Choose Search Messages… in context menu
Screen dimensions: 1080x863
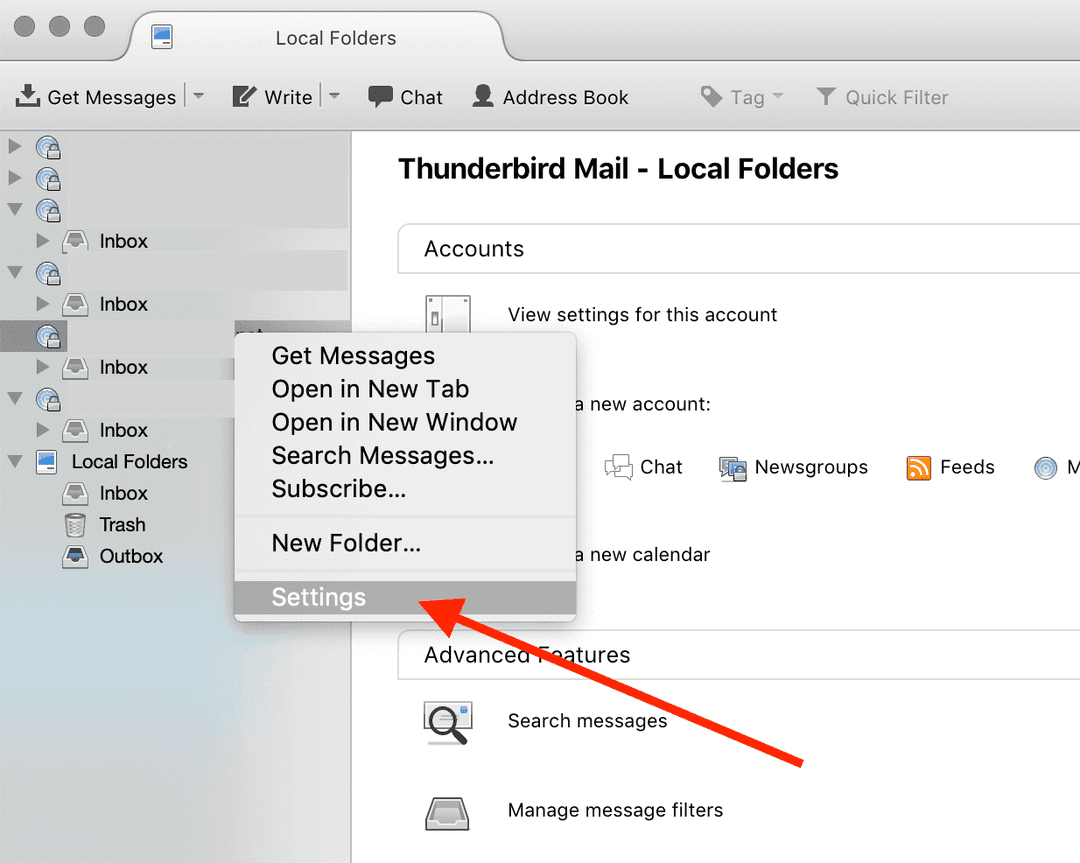pyautogui.click(x=405, y=455)
